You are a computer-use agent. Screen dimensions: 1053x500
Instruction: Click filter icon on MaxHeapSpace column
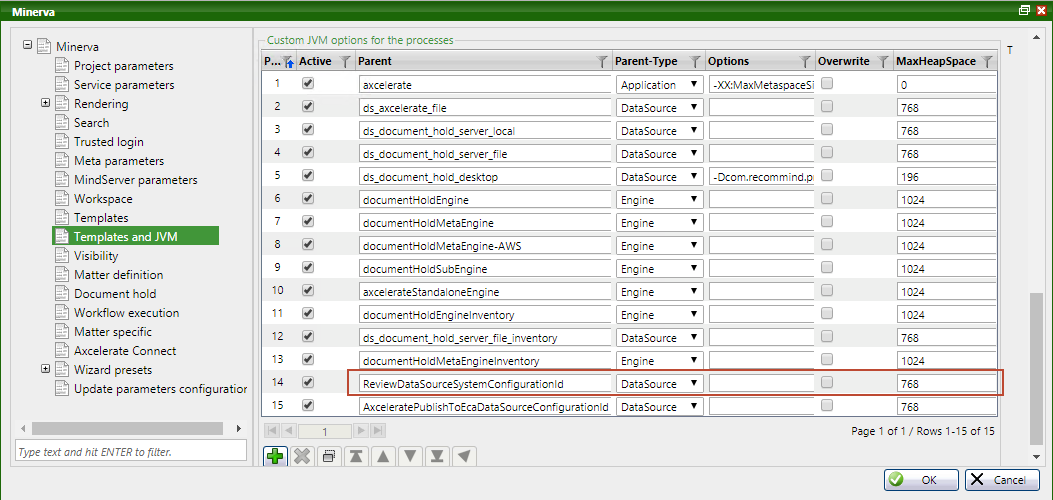point(988,62)
